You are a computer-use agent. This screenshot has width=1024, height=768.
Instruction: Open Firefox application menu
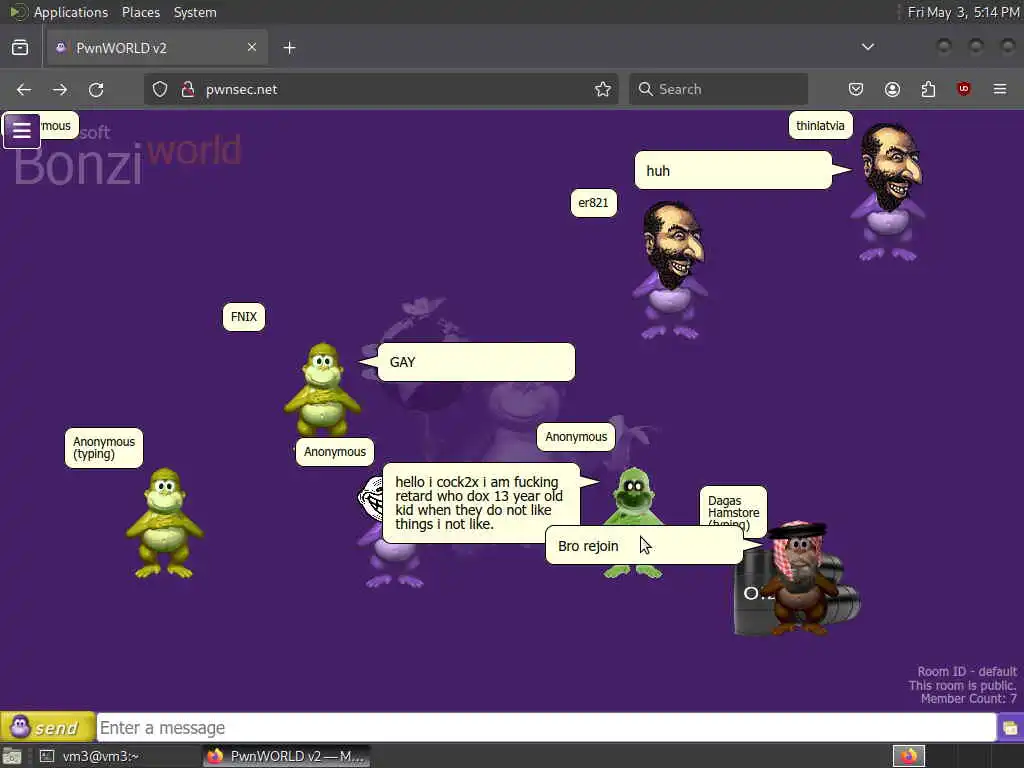(1000, 89)
